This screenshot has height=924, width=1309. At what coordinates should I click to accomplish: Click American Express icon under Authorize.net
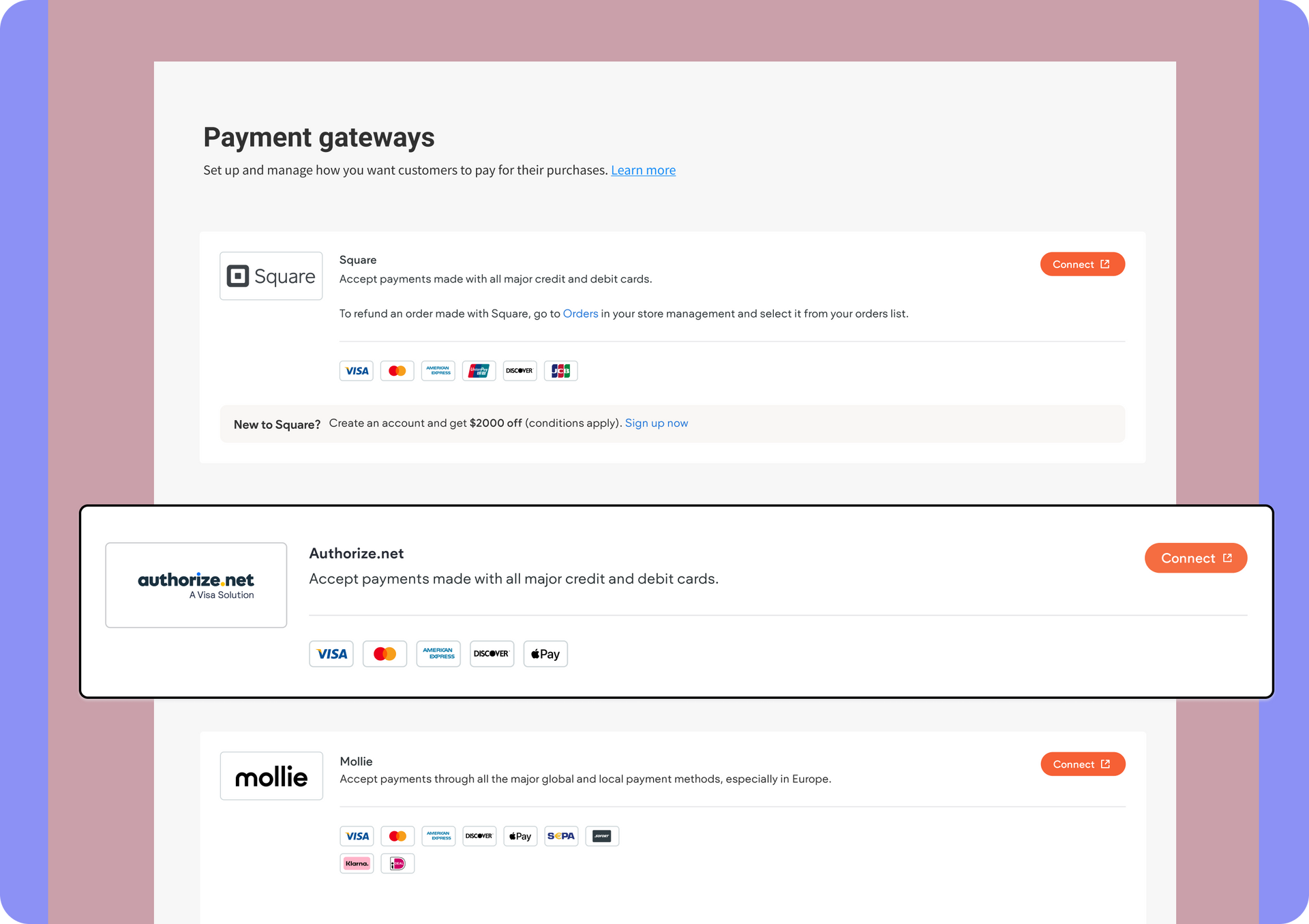tap(438, 654)
